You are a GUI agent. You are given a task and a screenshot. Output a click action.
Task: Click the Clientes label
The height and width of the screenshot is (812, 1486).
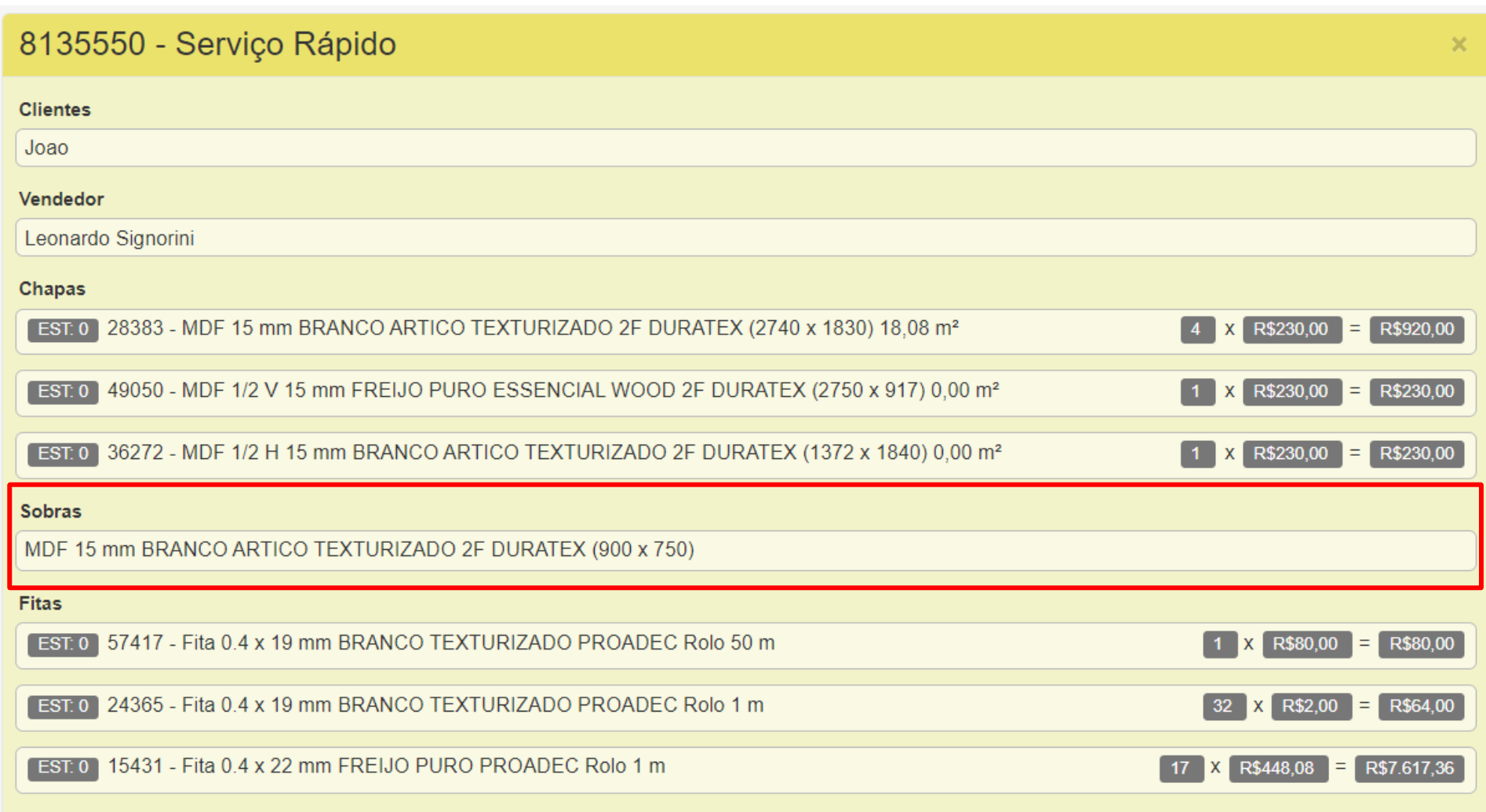coord(55,109)
